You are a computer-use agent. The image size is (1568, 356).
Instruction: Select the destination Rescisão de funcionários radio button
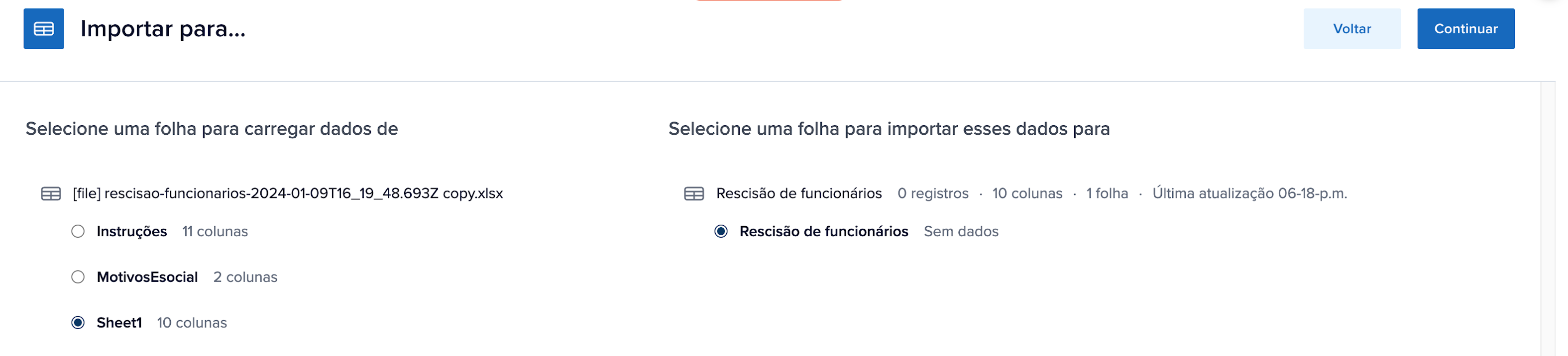[x=721, y=232]
